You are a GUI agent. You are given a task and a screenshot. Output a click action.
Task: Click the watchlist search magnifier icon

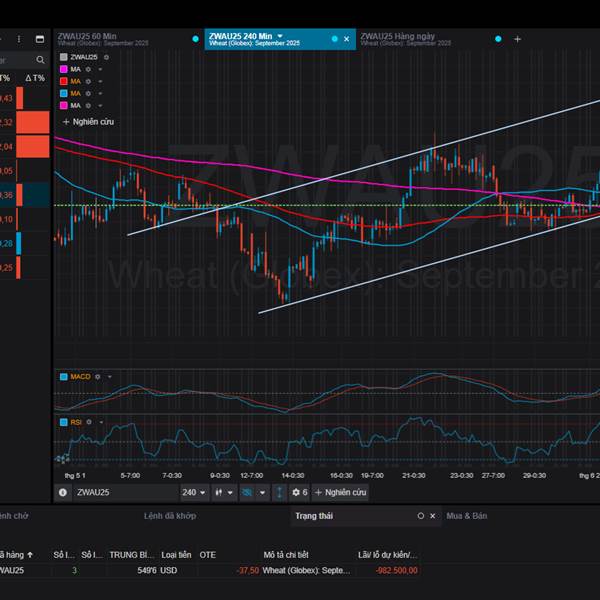tap(40, 60)
